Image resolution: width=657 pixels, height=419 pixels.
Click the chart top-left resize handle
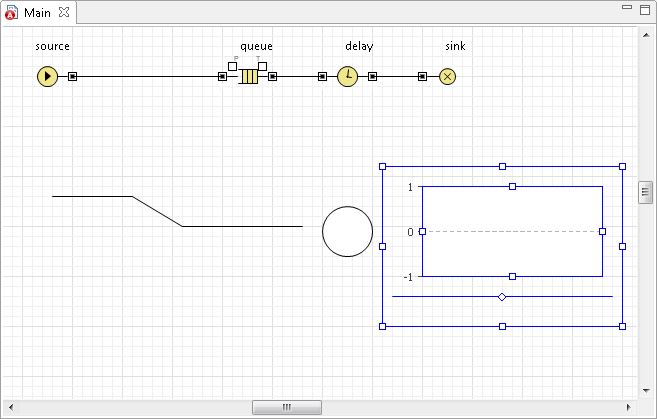pyautogui.click(x=382, y=167)
